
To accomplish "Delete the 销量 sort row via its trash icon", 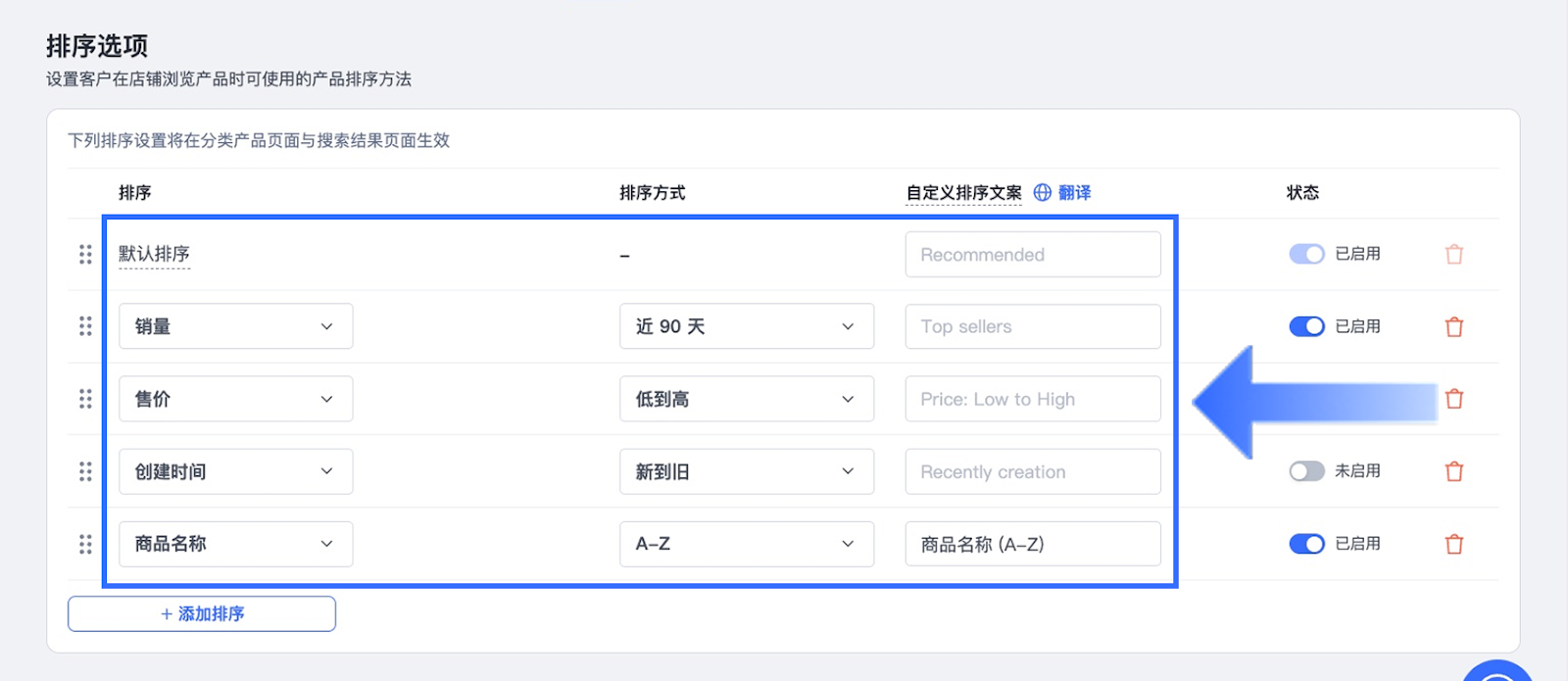I will point(1454,327).
